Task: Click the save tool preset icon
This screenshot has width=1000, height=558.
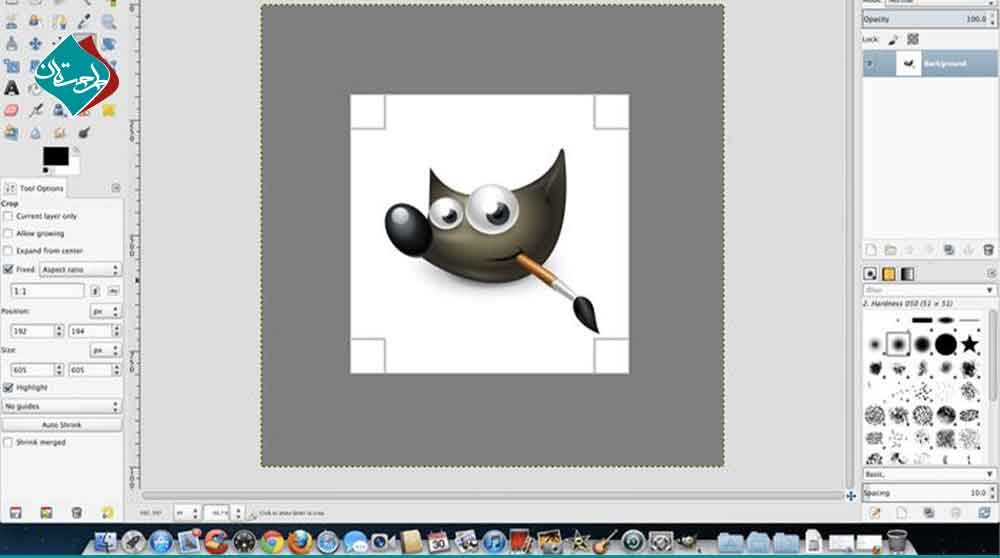Action: pos(15,513)
